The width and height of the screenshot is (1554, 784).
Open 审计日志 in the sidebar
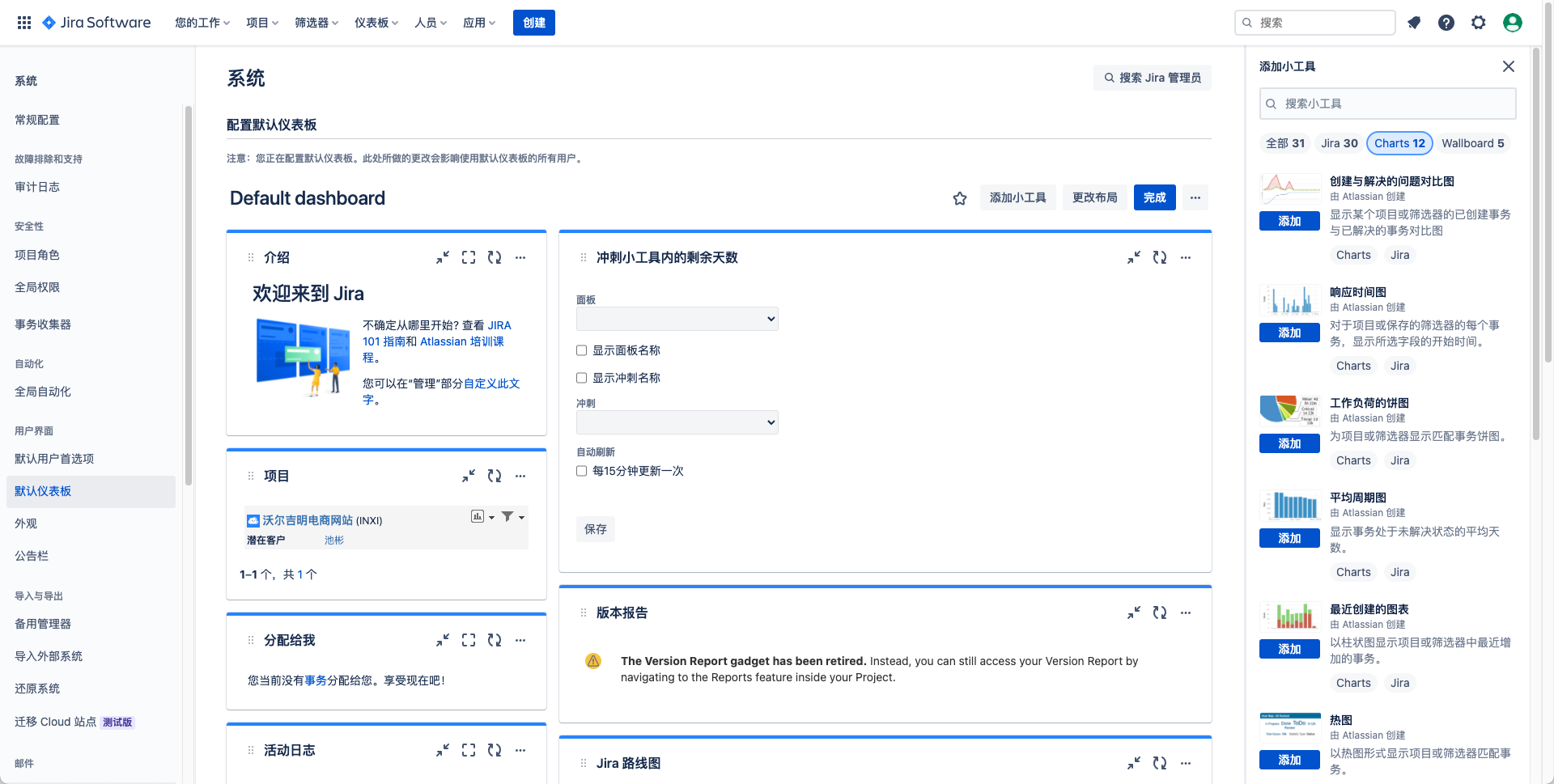37,187
